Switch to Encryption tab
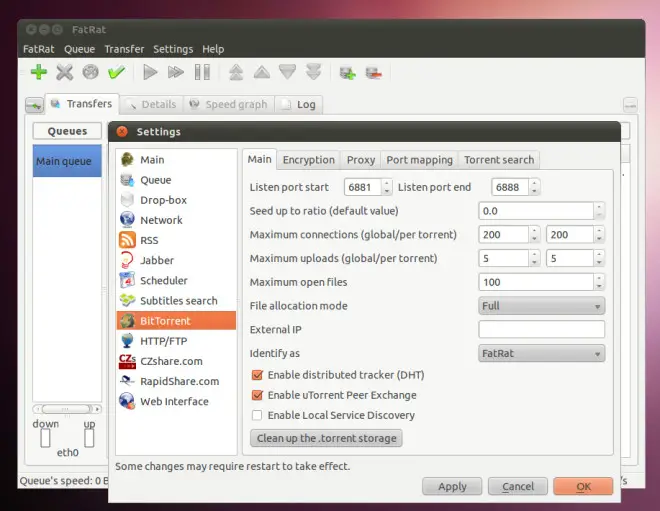 (309, 160)
